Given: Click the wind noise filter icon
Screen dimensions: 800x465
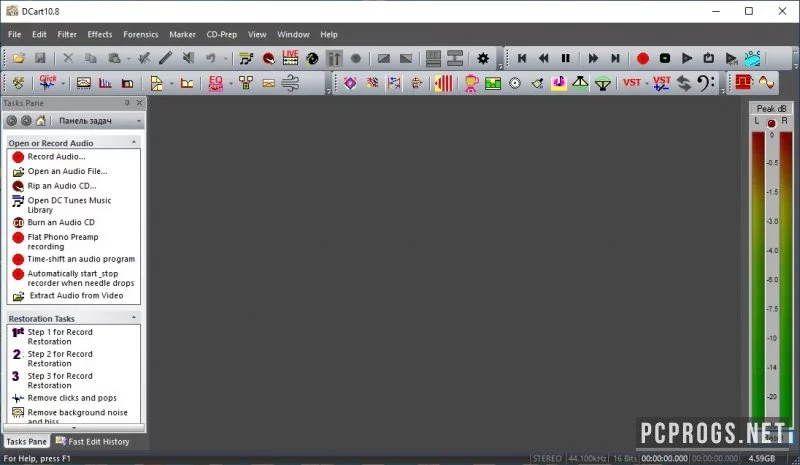Looking at the screenshot, I should pos(290,83).
